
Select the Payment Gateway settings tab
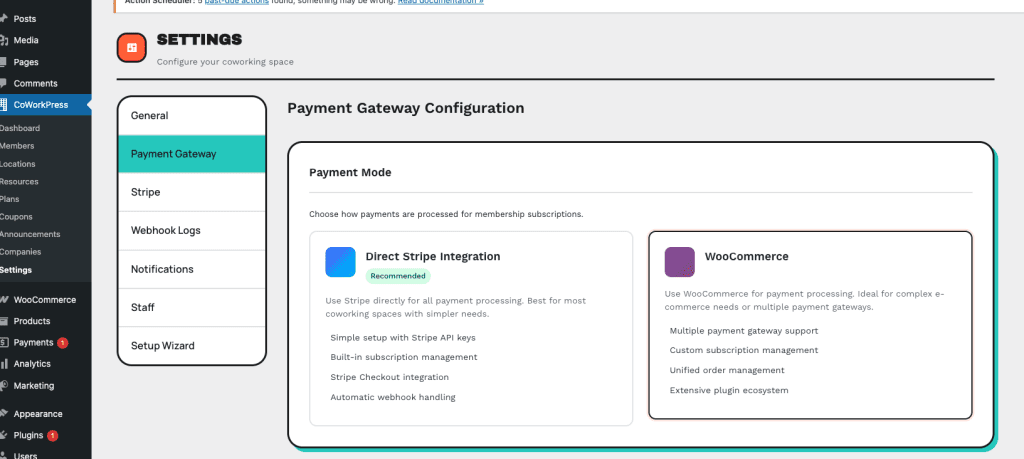pos(192,154)
